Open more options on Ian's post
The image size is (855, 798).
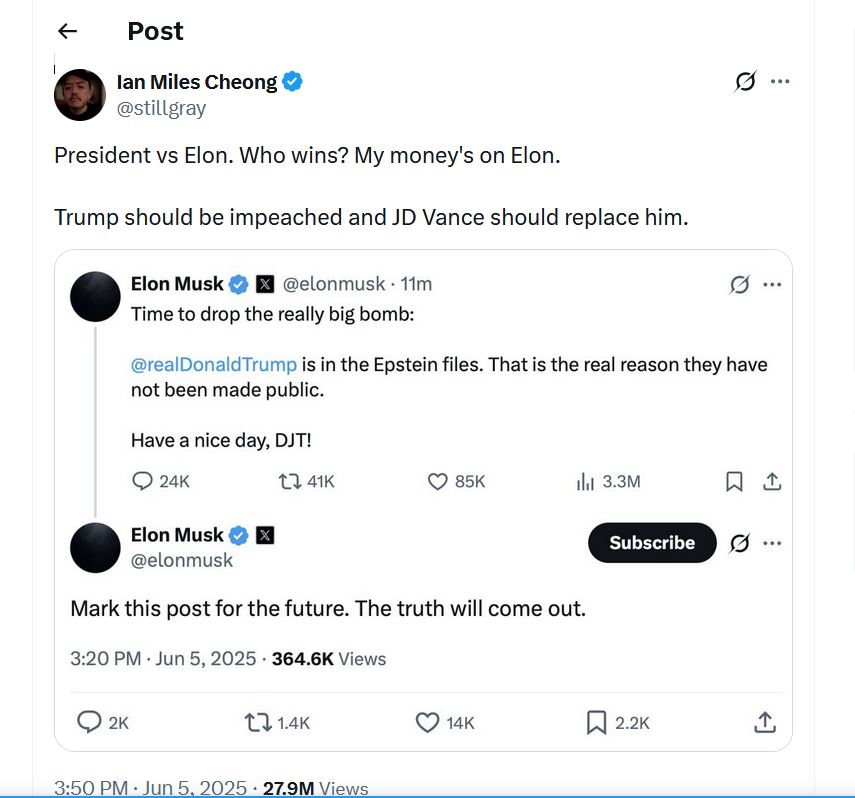(780, 82)
